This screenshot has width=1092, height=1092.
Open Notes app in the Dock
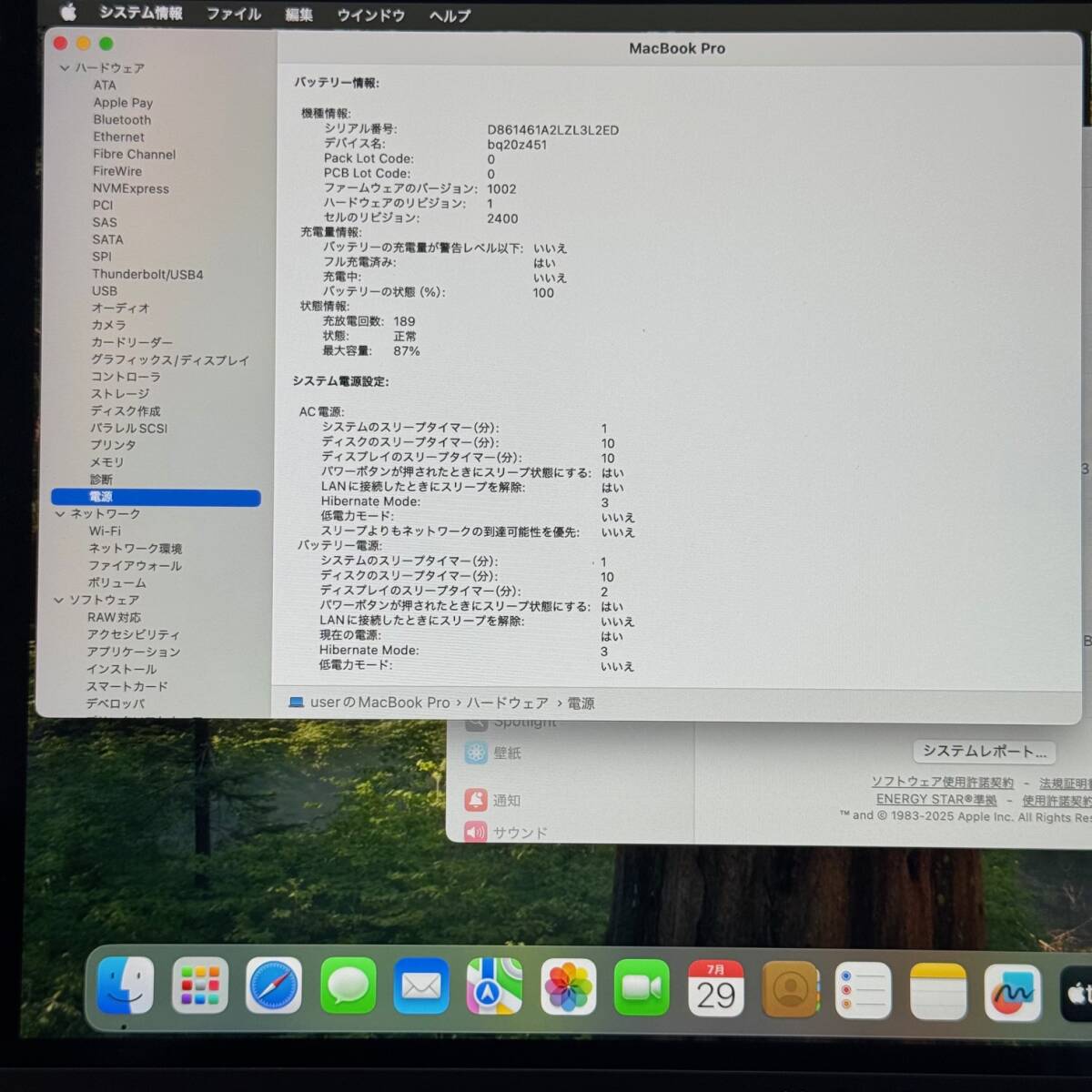click(x=938, y=991)
